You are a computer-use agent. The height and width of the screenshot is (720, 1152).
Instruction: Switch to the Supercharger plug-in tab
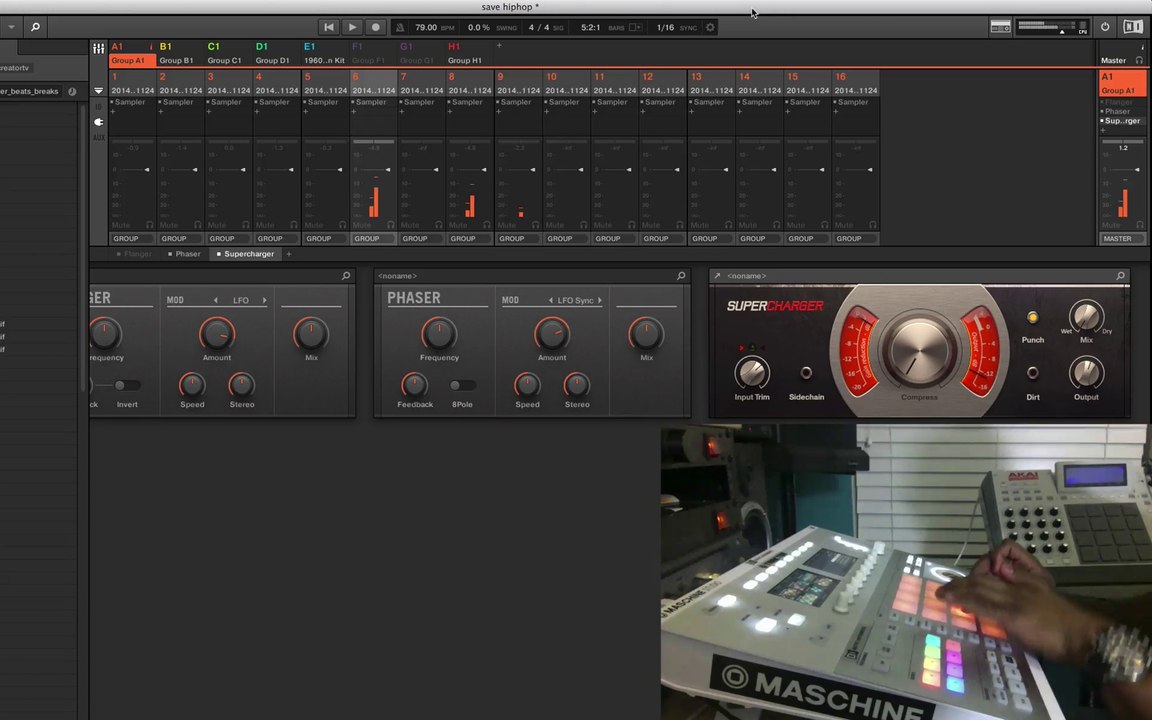coord(245,254)
